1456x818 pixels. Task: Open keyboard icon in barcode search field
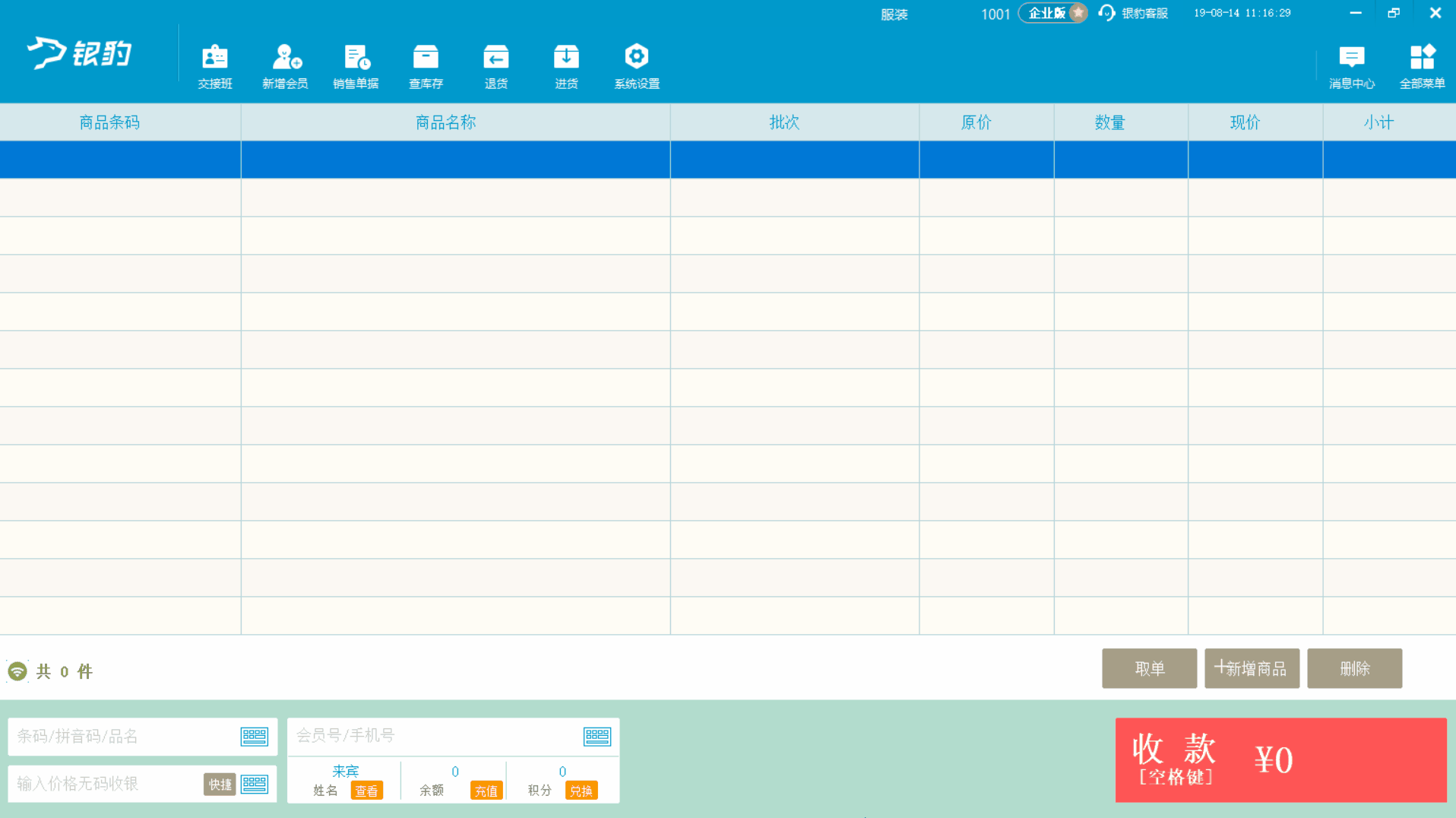point(254,736)
